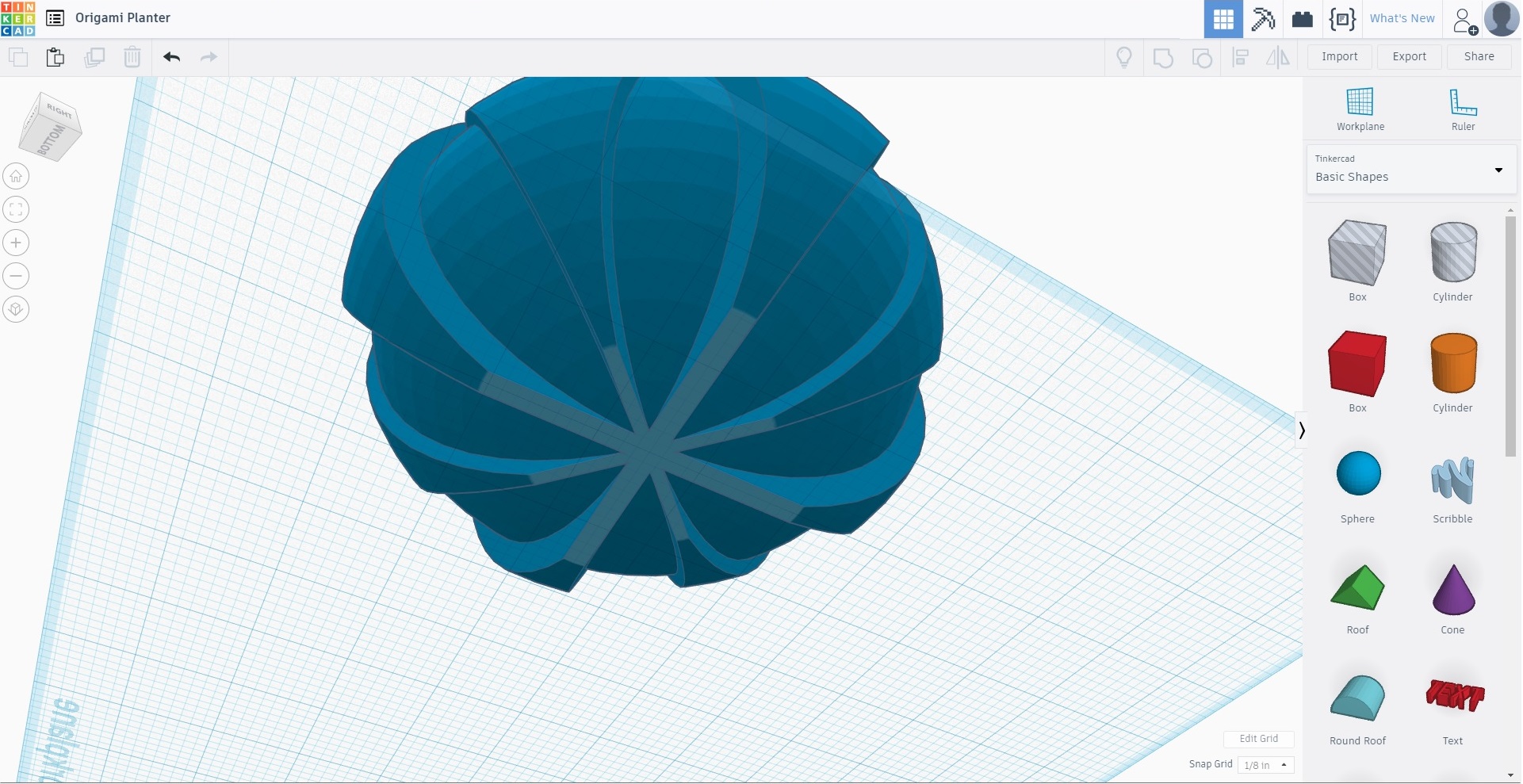Open the designs list icon
The image size is (1523, 784).
click(55, 18)
